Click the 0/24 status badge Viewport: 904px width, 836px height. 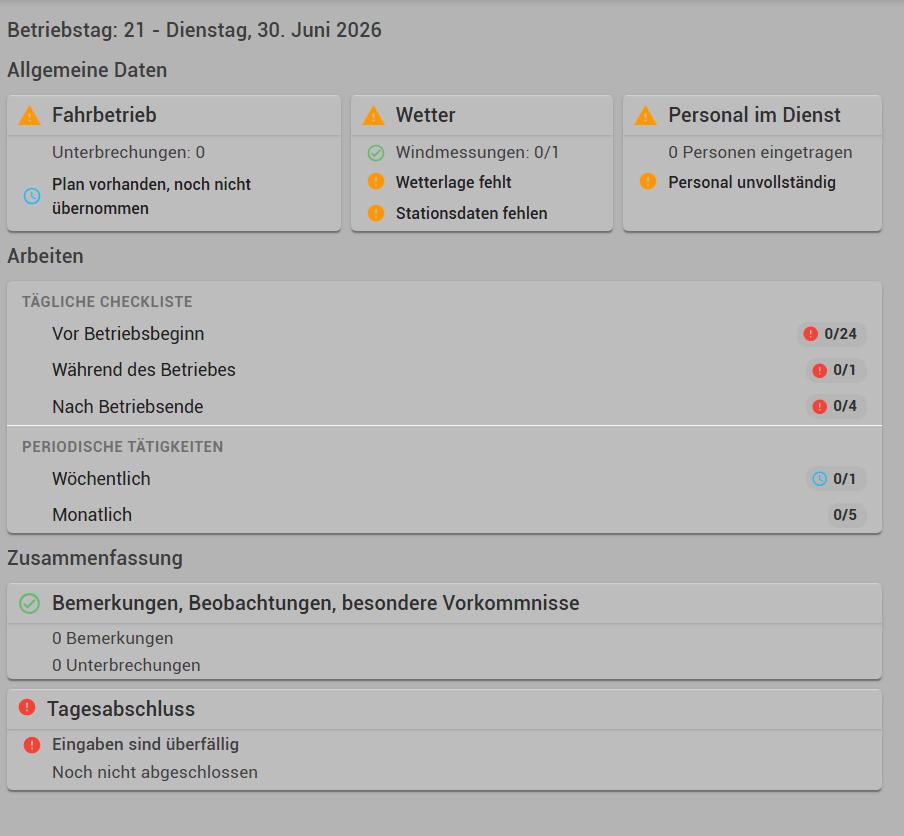point(831,334)
